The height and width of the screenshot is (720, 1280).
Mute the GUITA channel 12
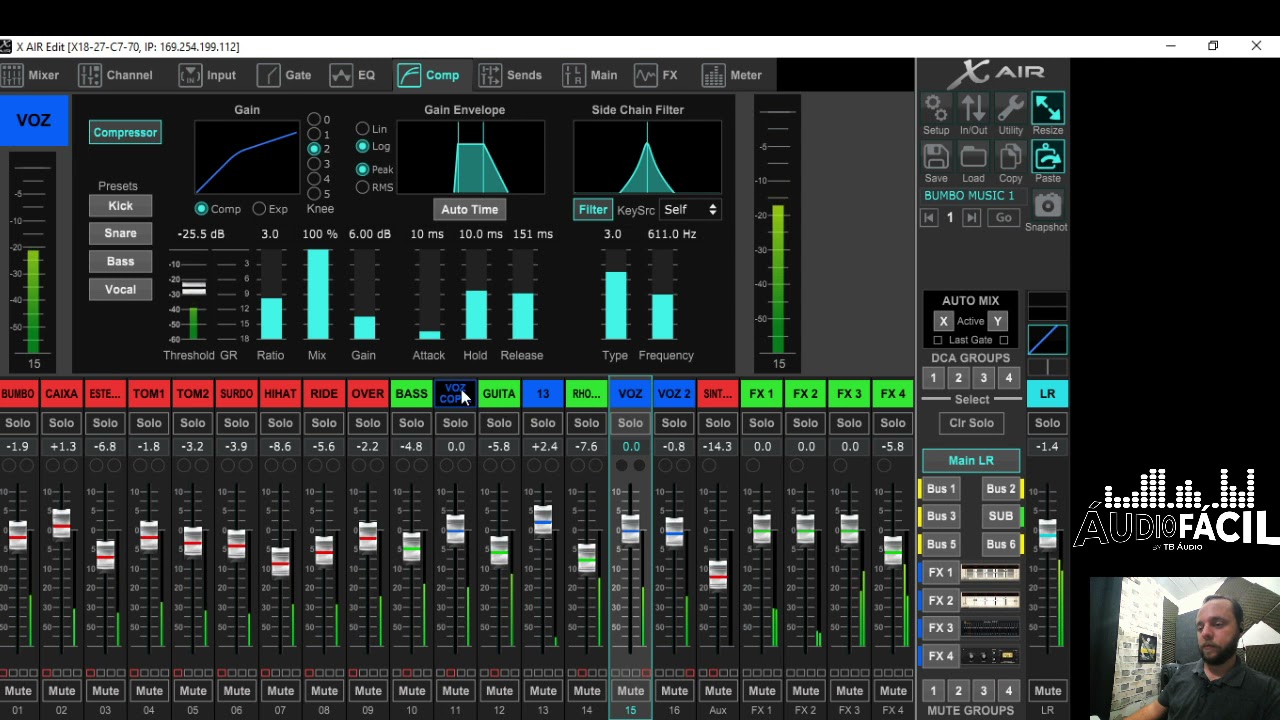click(499, 691)
